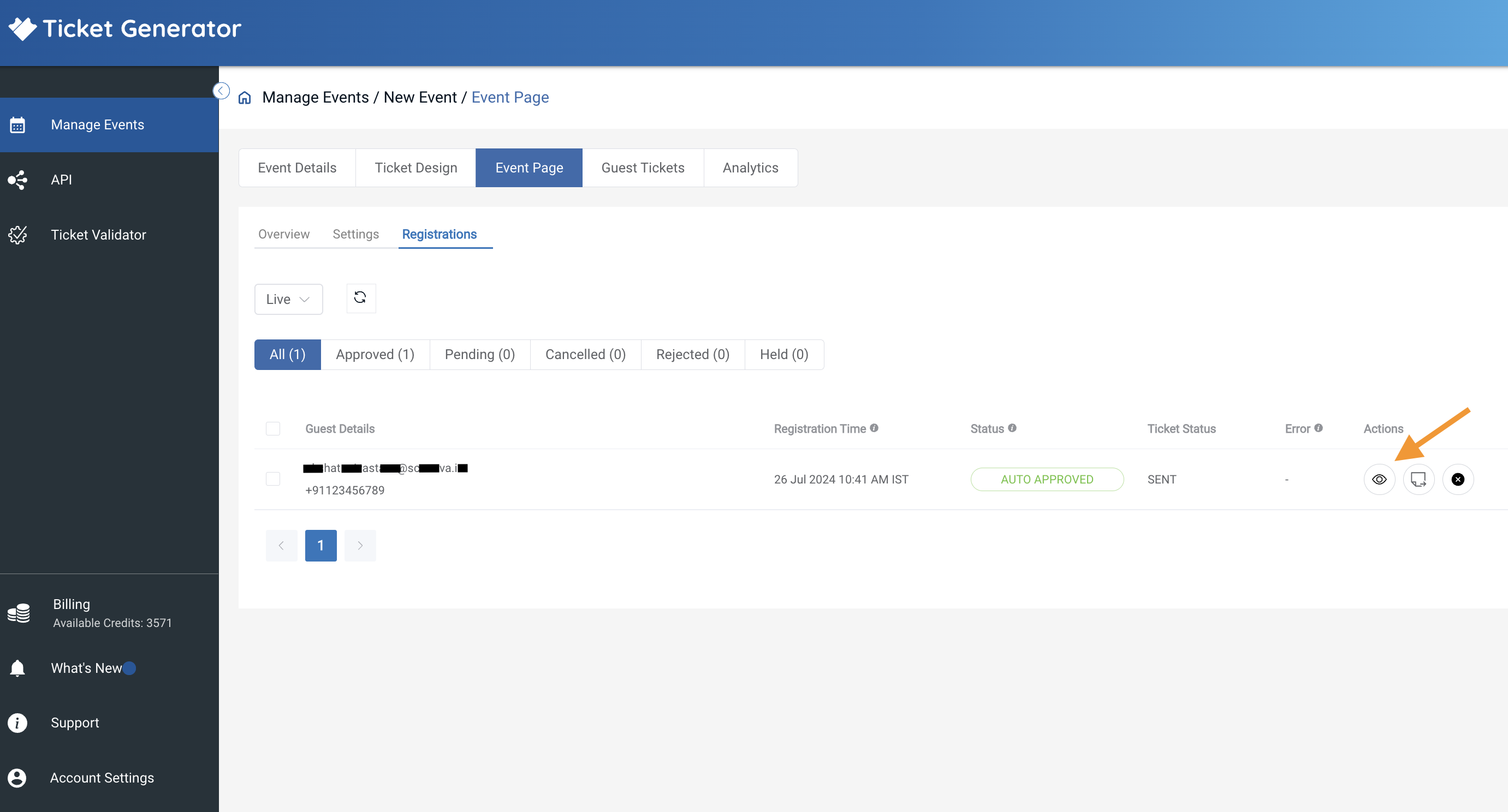Select the Event Page tab
The height and width of the screenshot is (812, 1508).
(529, 168)
